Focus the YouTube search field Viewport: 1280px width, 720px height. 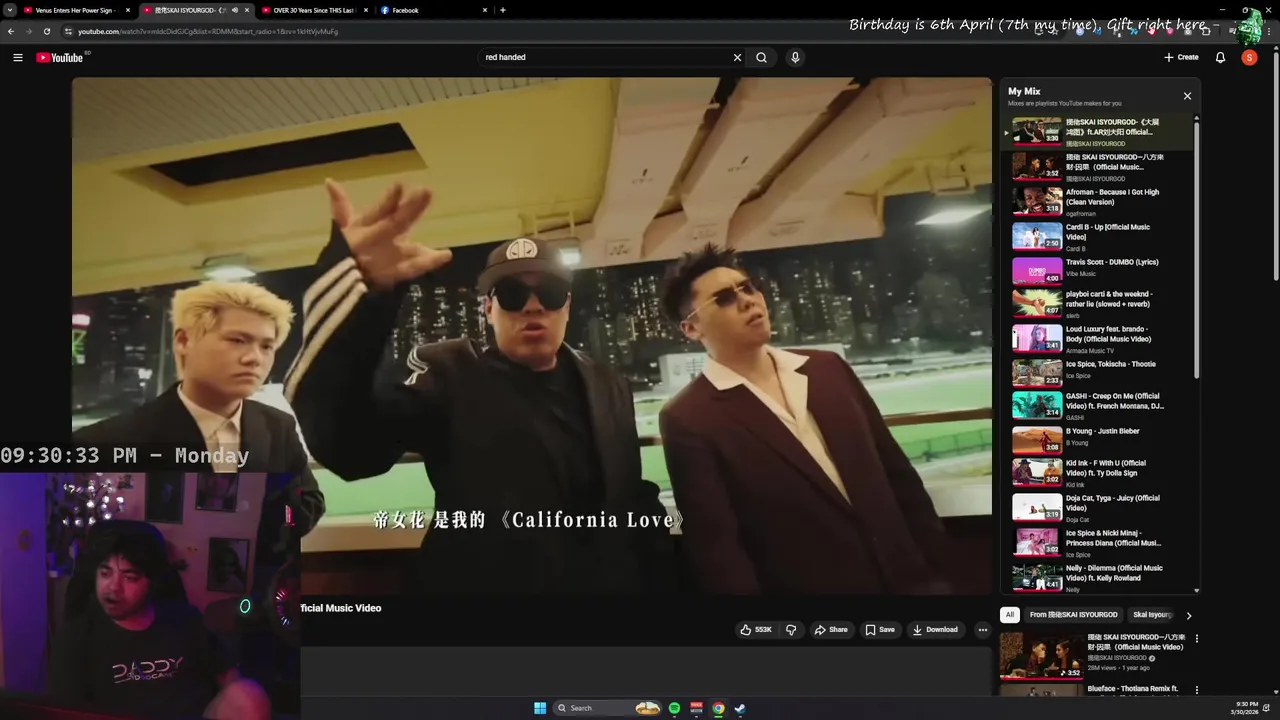click(x=606, y=57)
